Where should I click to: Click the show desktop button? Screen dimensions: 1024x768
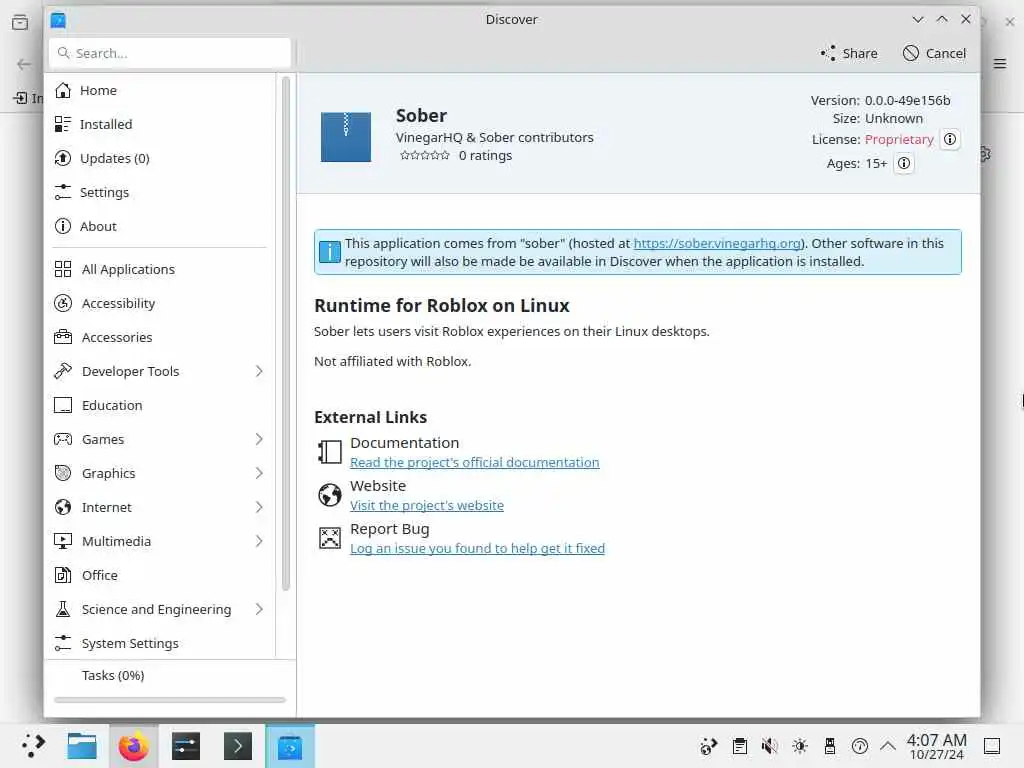(x=993, y=746)
